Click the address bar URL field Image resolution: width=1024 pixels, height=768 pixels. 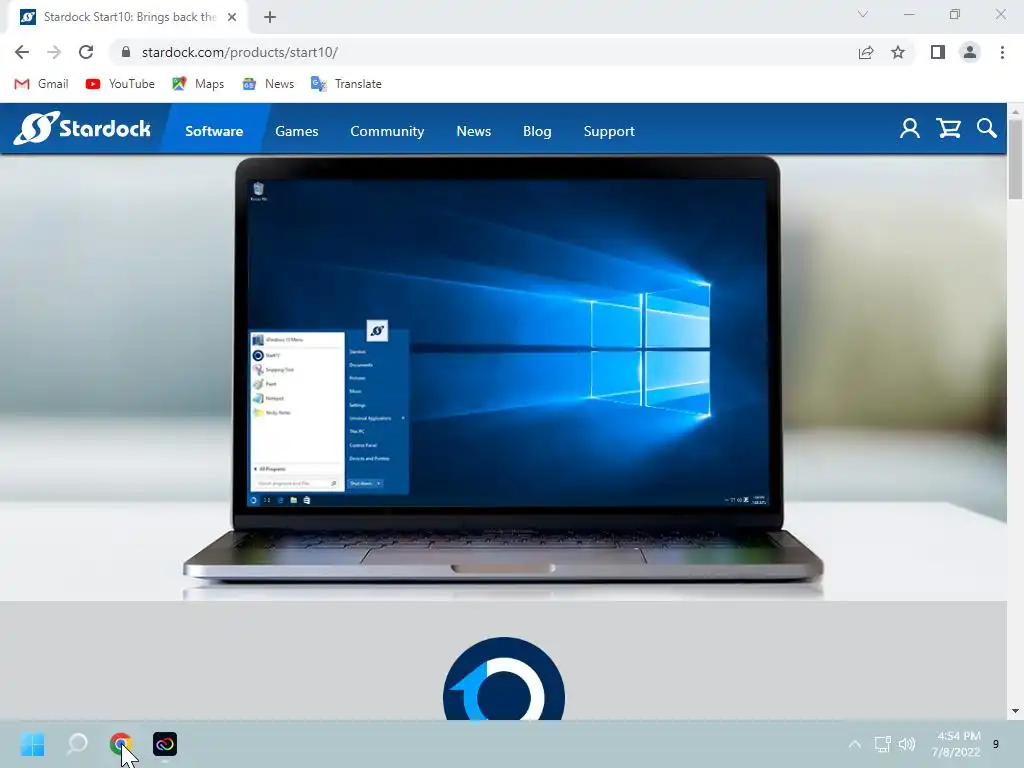tap(483, 52)
